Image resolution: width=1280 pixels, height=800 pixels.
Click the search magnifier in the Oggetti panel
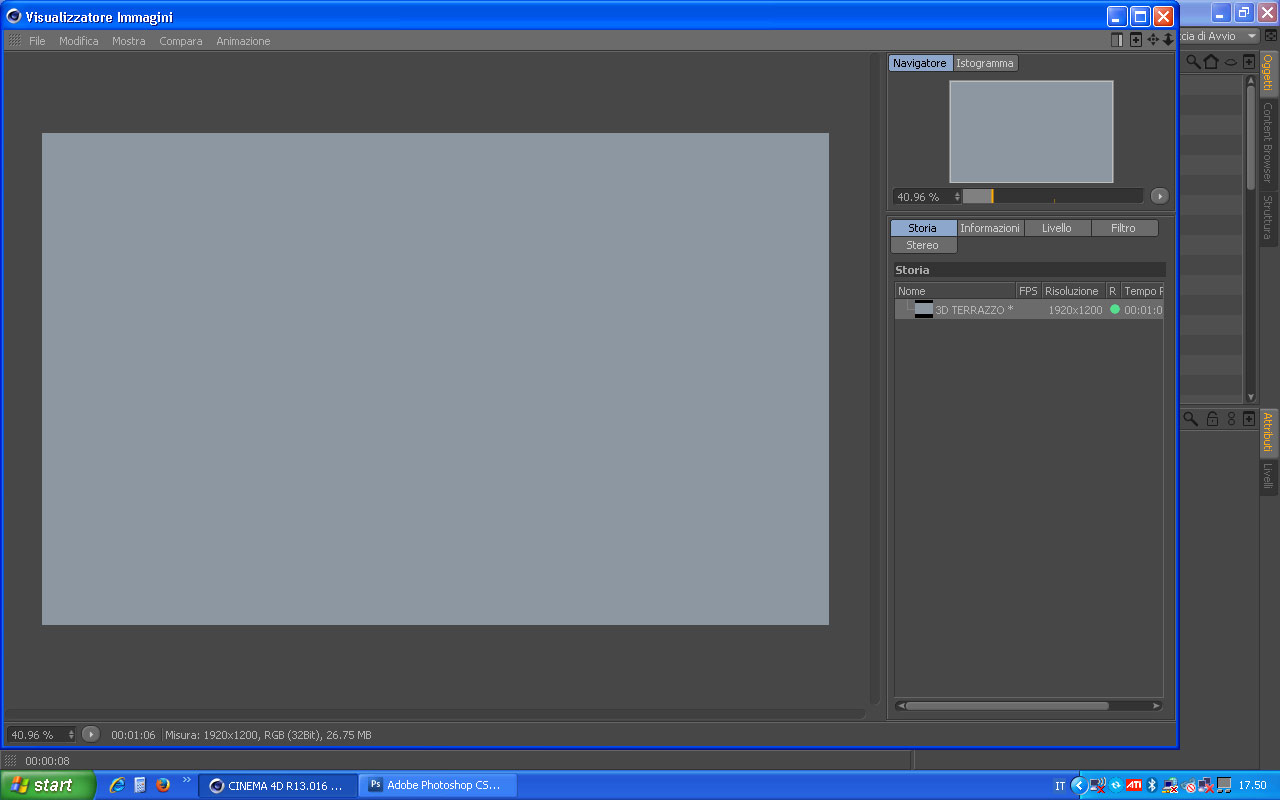1193,62
